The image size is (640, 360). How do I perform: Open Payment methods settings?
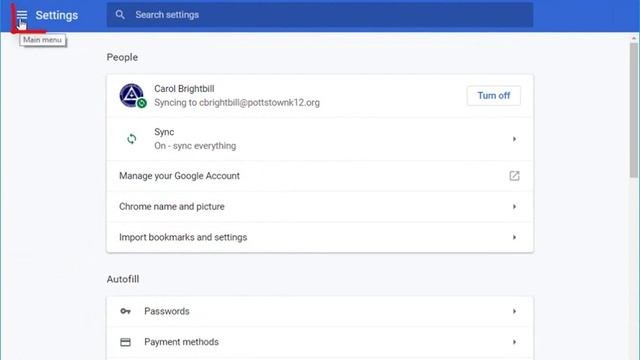point(320,342)
